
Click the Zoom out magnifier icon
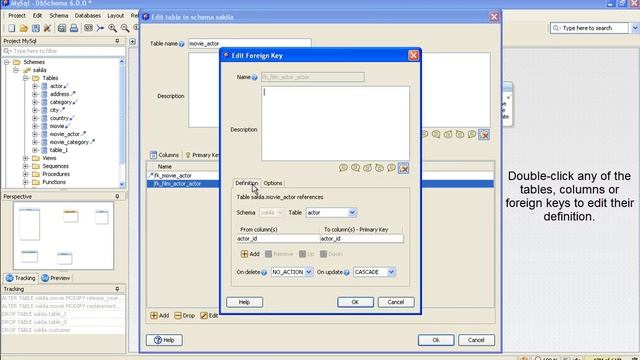125,28
